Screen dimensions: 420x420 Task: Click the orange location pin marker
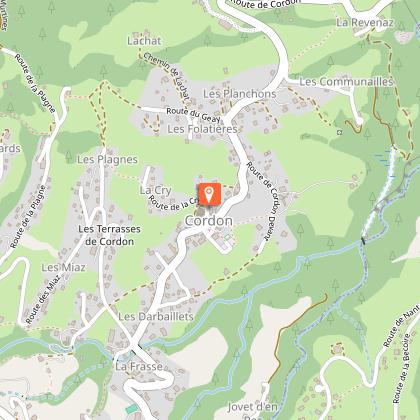210,194
